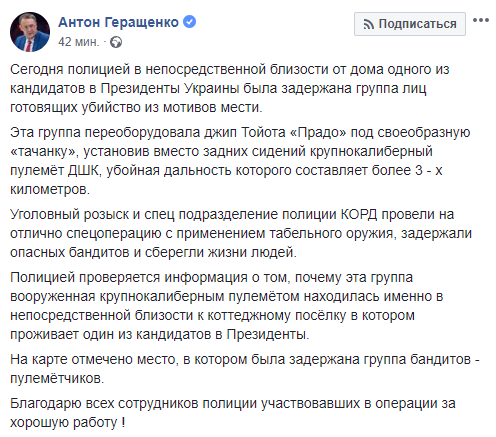This screenshot has width=496, height=437.
Task: Click the paragraph starting with На карте отмечено
Action: coord(245,369)
